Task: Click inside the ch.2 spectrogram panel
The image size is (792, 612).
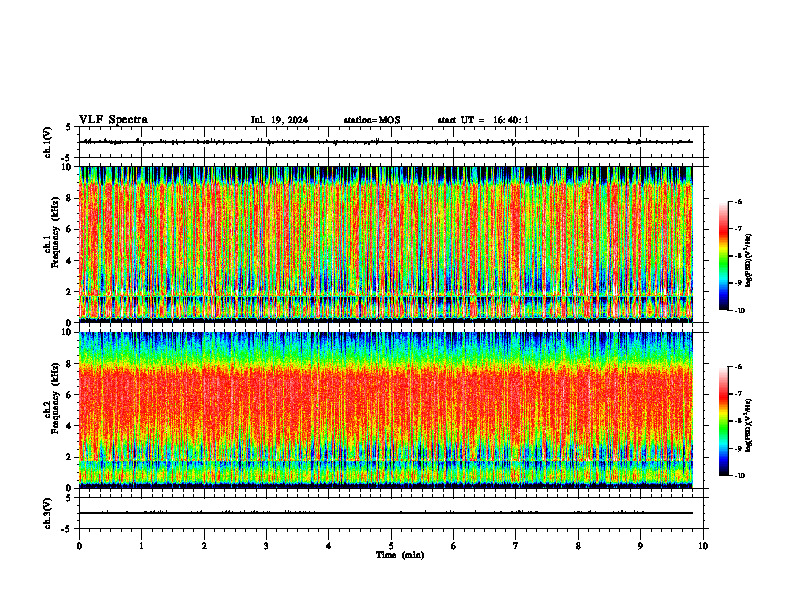Action: pyautogui.click(x=386, y=410)
